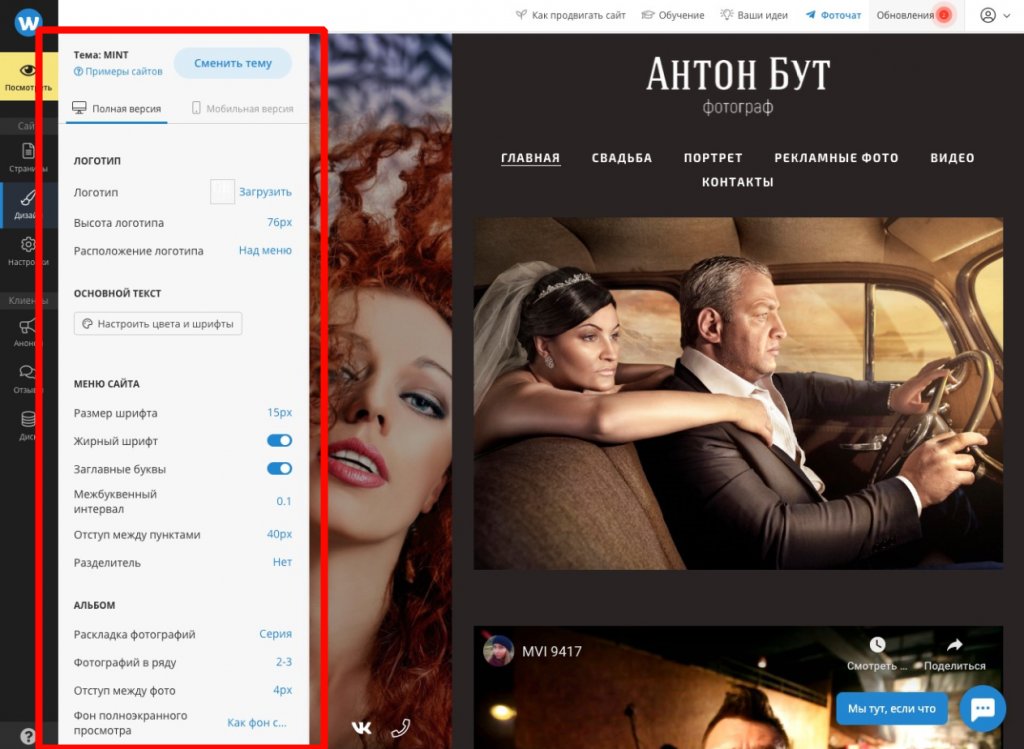Click the Сменить тему button
Image resolution: width=1024 pixels, height=749 pixels.
click(232, 63)
